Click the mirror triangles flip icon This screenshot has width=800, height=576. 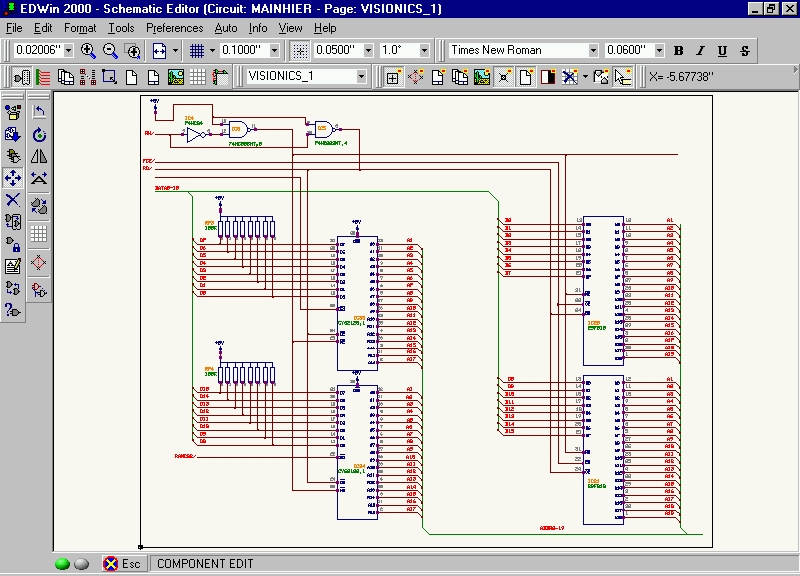(x=39, y=156)
